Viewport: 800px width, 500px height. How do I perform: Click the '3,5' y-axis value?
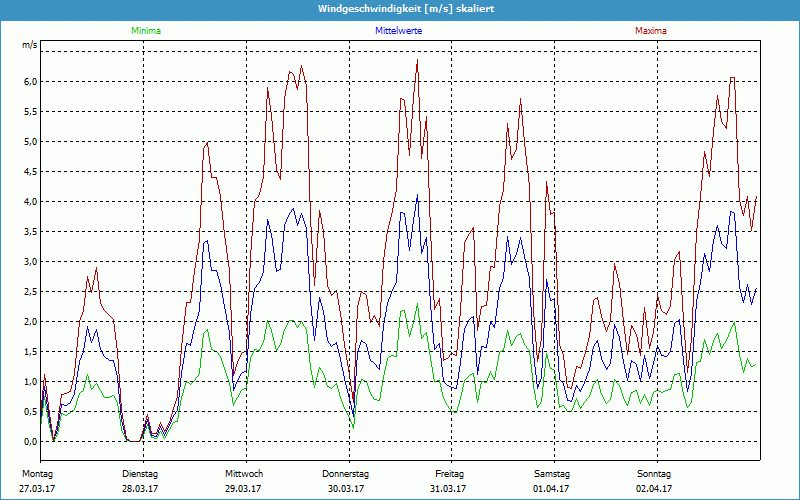click(32, 232)
